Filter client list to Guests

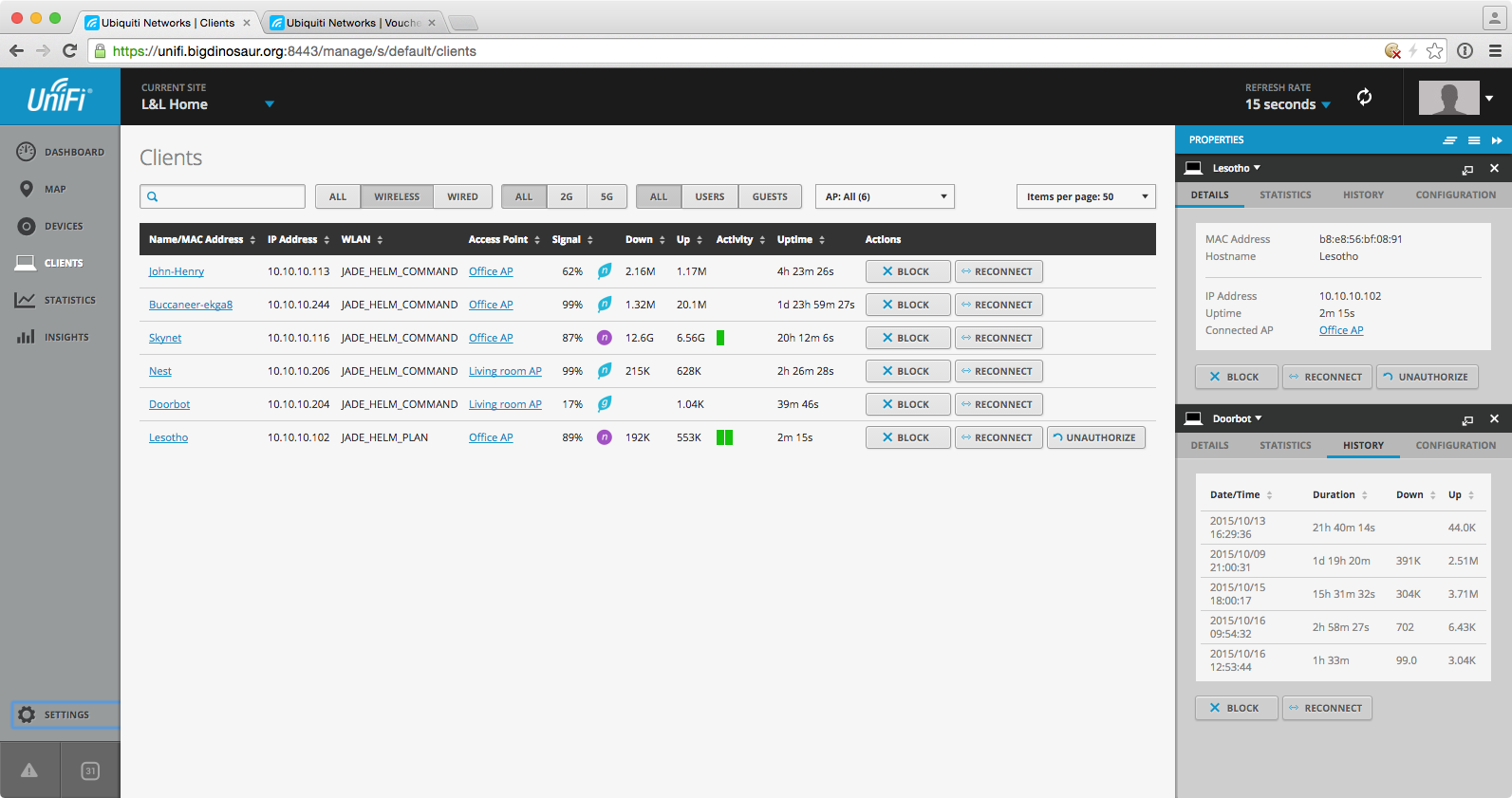click(770, 196)
